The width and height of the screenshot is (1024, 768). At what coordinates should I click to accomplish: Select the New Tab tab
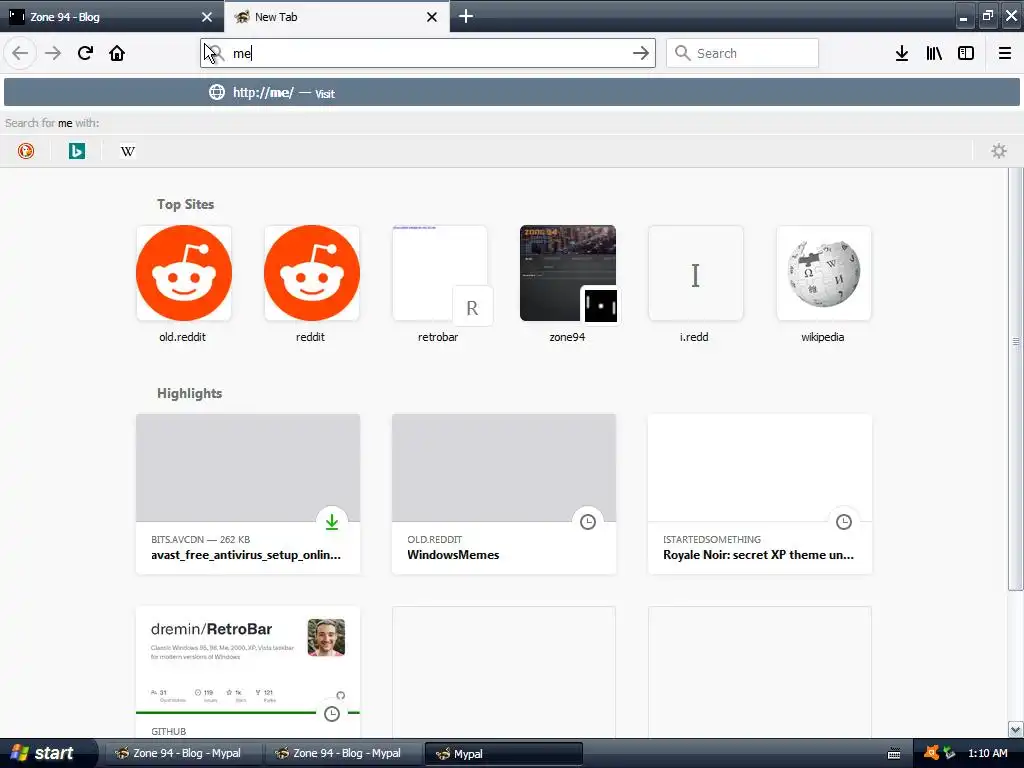[336, 16]
